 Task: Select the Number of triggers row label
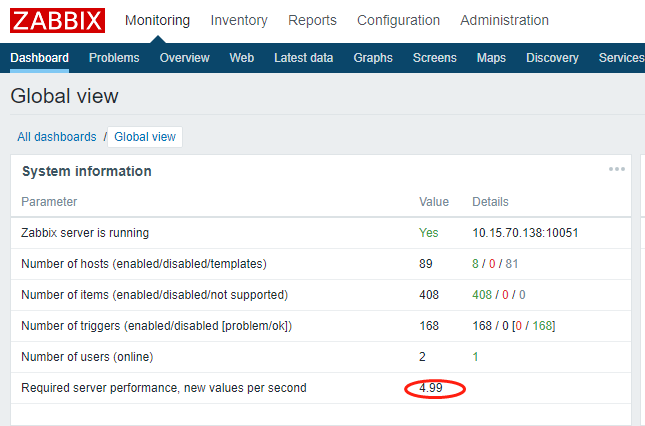tap(157, 326)
